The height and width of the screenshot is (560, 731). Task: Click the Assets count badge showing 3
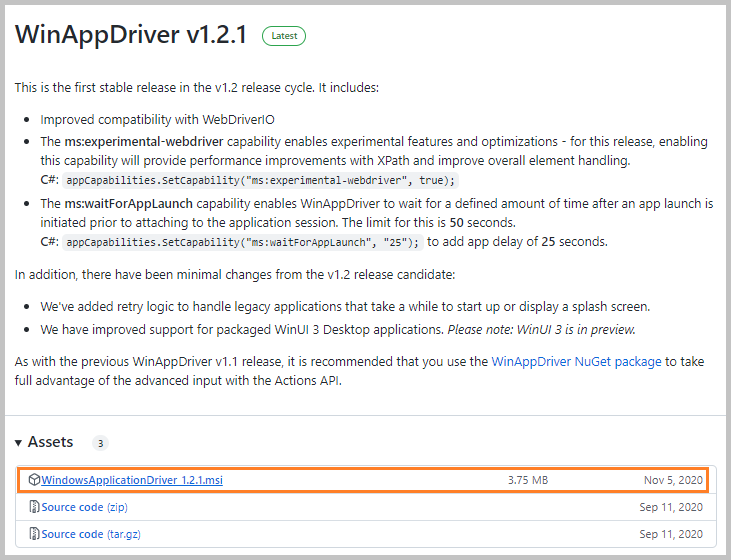(x=100, y=443)
